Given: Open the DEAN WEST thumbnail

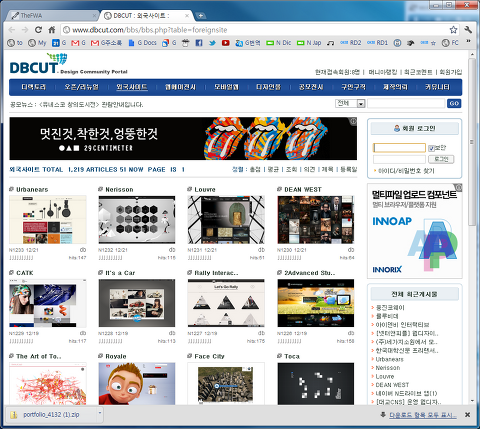Looking at the screenshot, I should coord(316,220).
